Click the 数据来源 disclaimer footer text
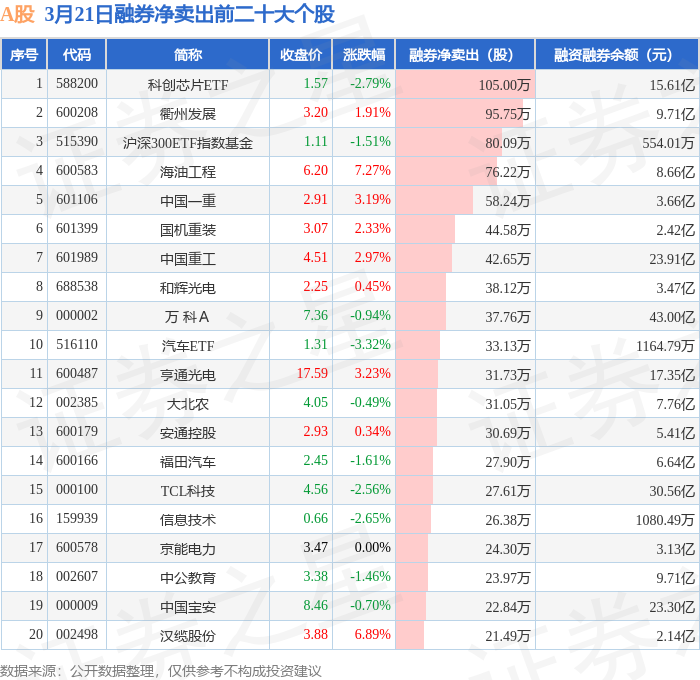 [161, 671]
